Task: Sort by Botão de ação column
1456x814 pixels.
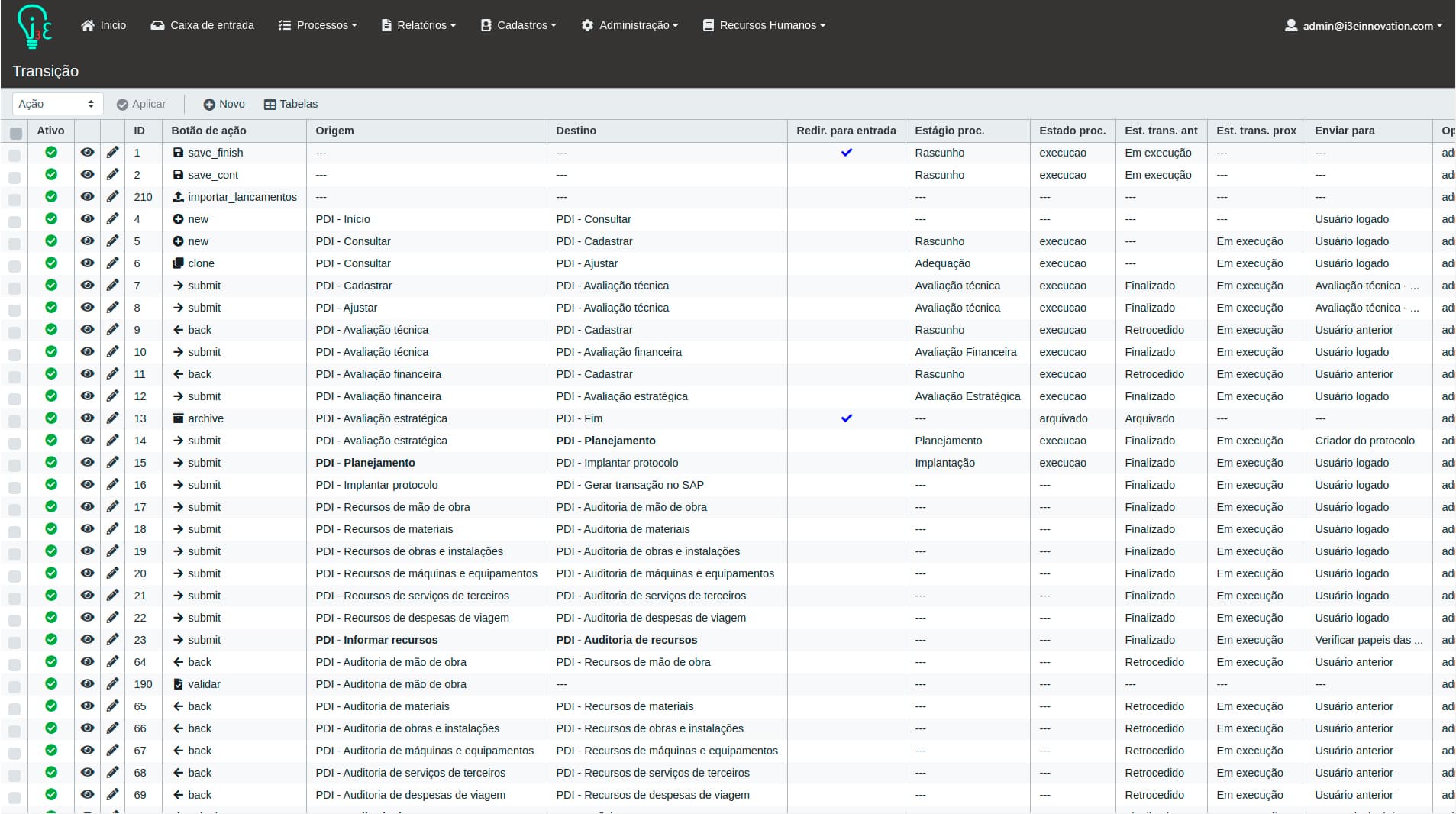Action: [208, 131]
